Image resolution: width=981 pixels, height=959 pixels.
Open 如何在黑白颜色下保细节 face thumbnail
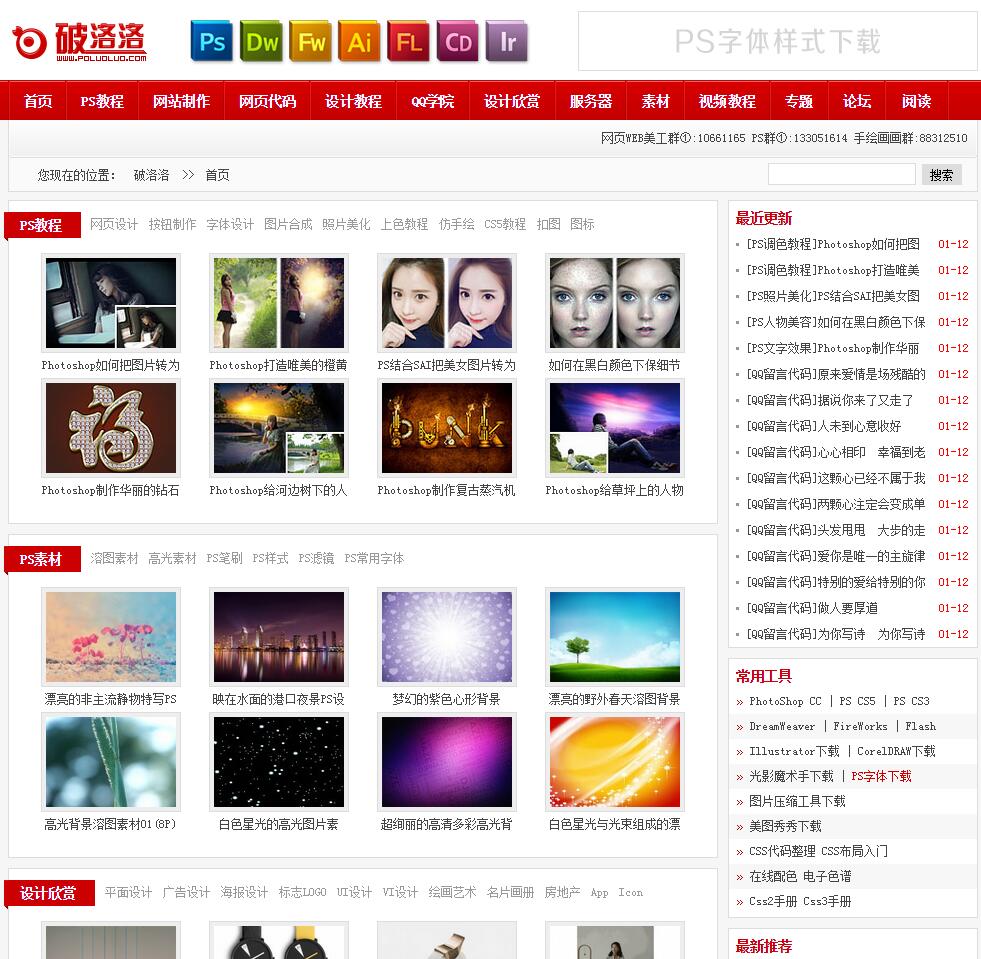pos(614,303)
